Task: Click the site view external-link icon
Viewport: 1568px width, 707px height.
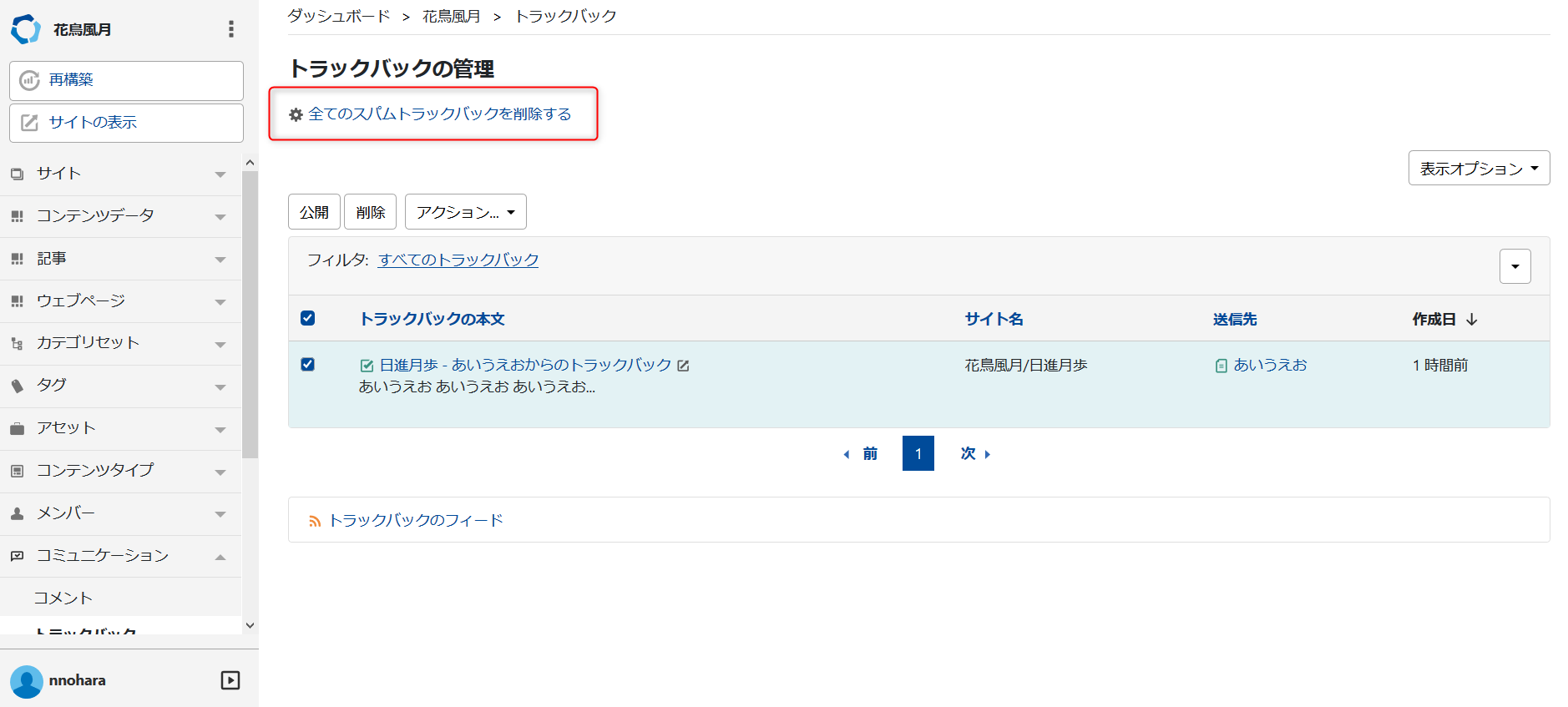Action: pyautogui.click(x=29, y=123)
